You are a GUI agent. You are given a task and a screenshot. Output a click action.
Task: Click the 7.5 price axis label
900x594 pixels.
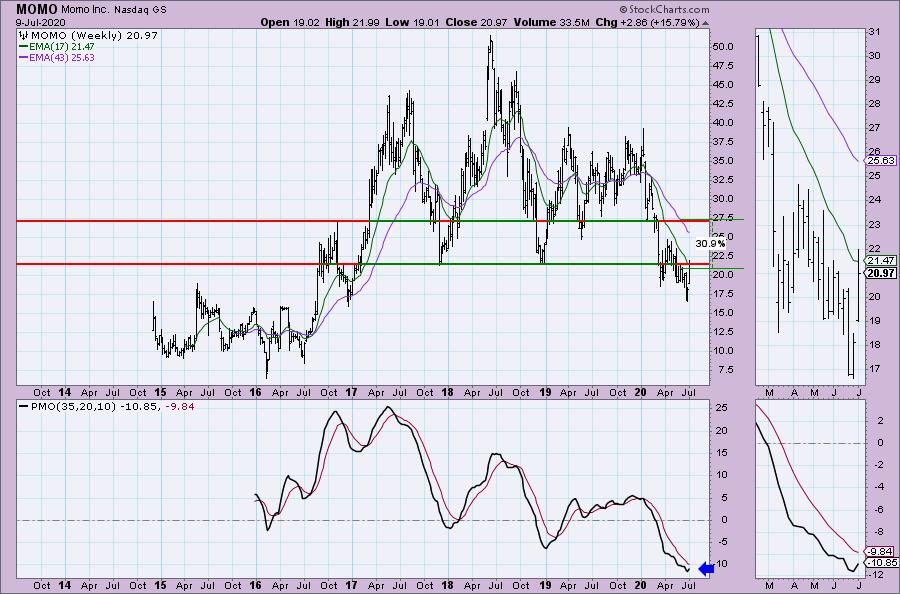(725, 370)
